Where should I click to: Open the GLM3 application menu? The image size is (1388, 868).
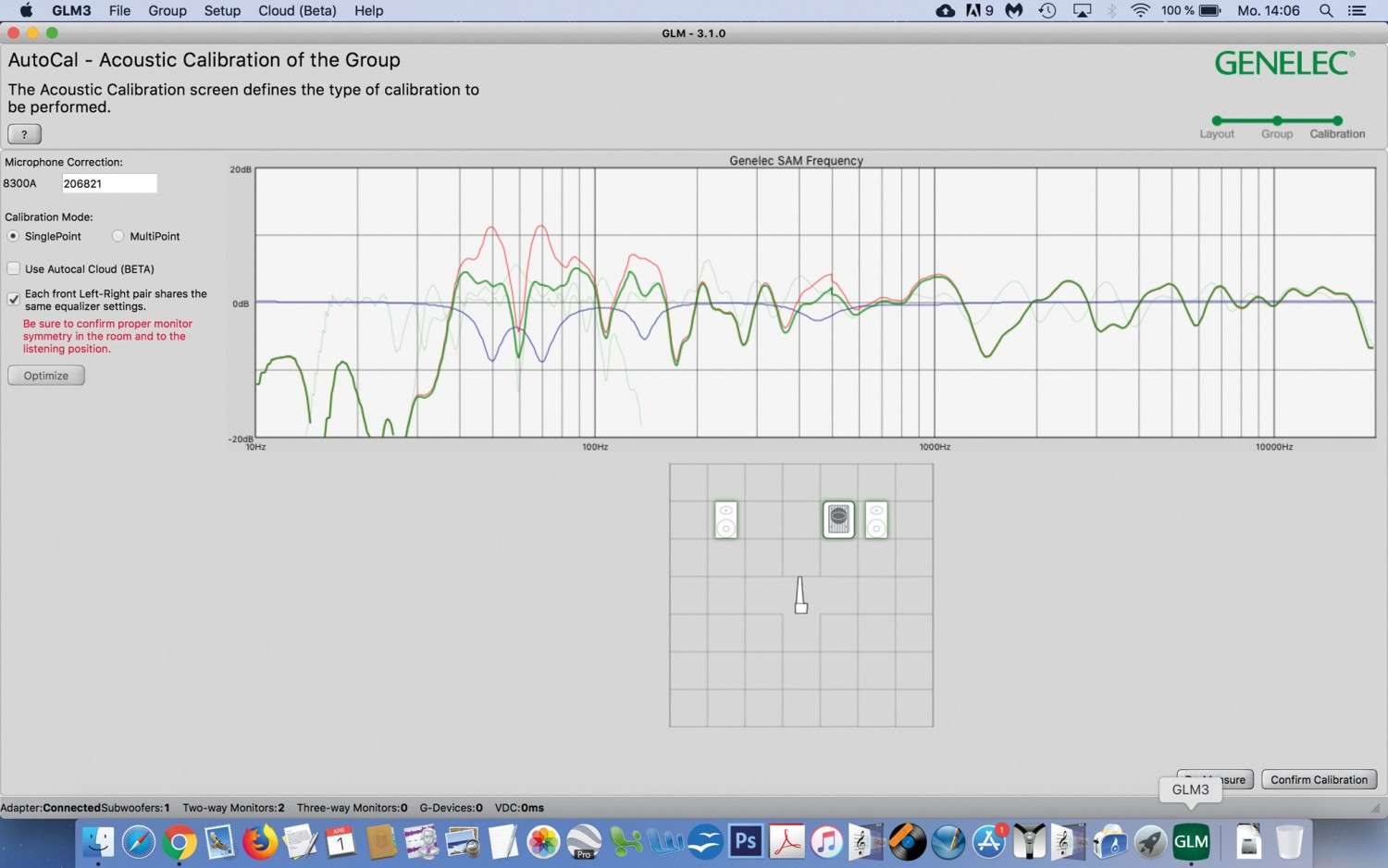click(71, 11)
